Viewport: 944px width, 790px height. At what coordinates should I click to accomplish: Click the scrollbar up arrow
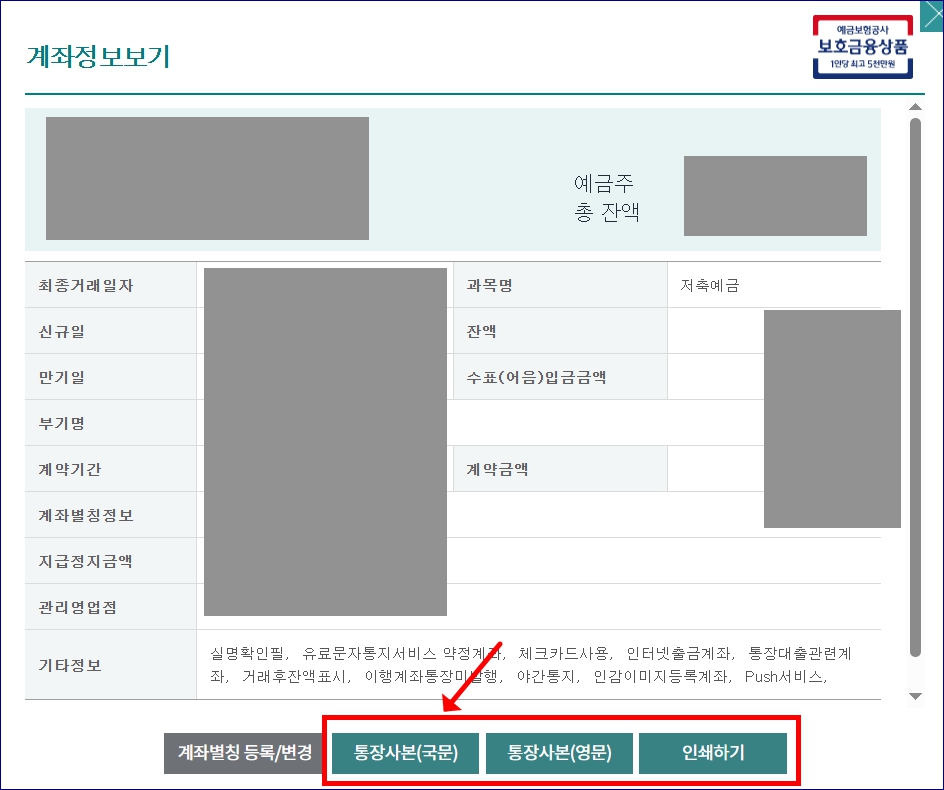point(915,107)
